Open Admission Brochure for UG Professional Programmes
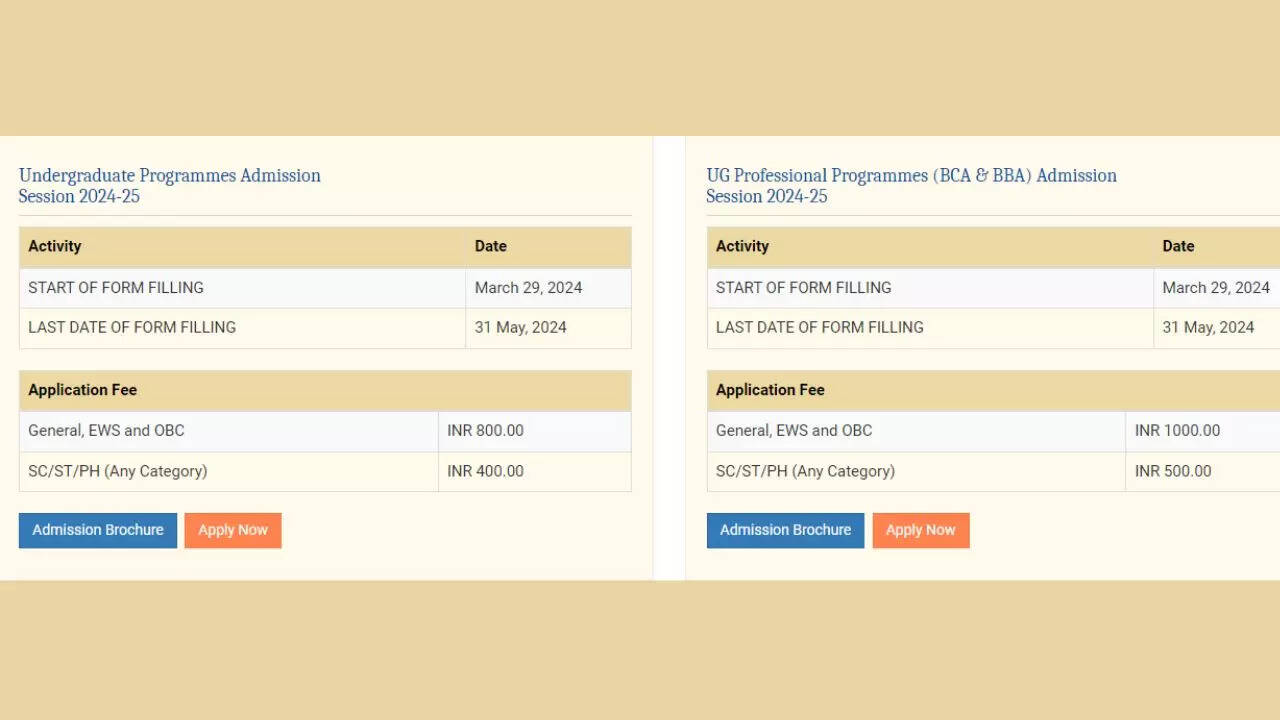 (x=785, y=530)
